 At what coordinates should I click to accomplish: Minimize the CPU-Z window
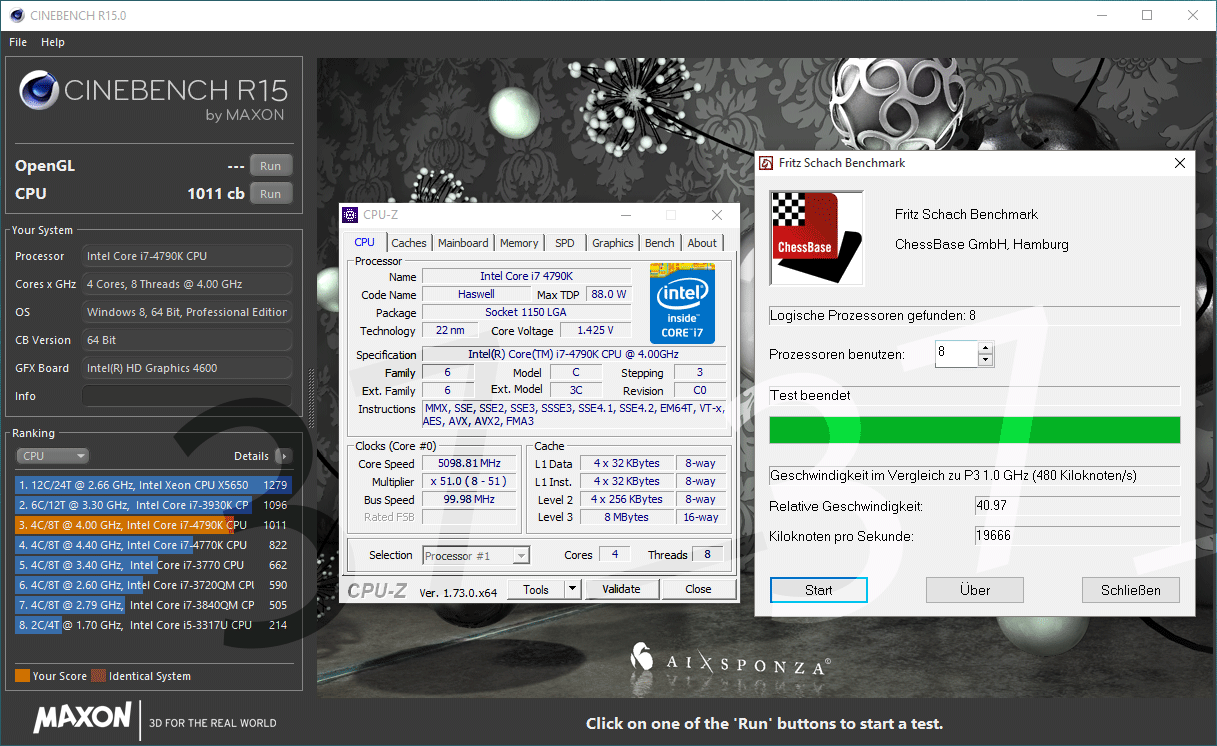625,215
